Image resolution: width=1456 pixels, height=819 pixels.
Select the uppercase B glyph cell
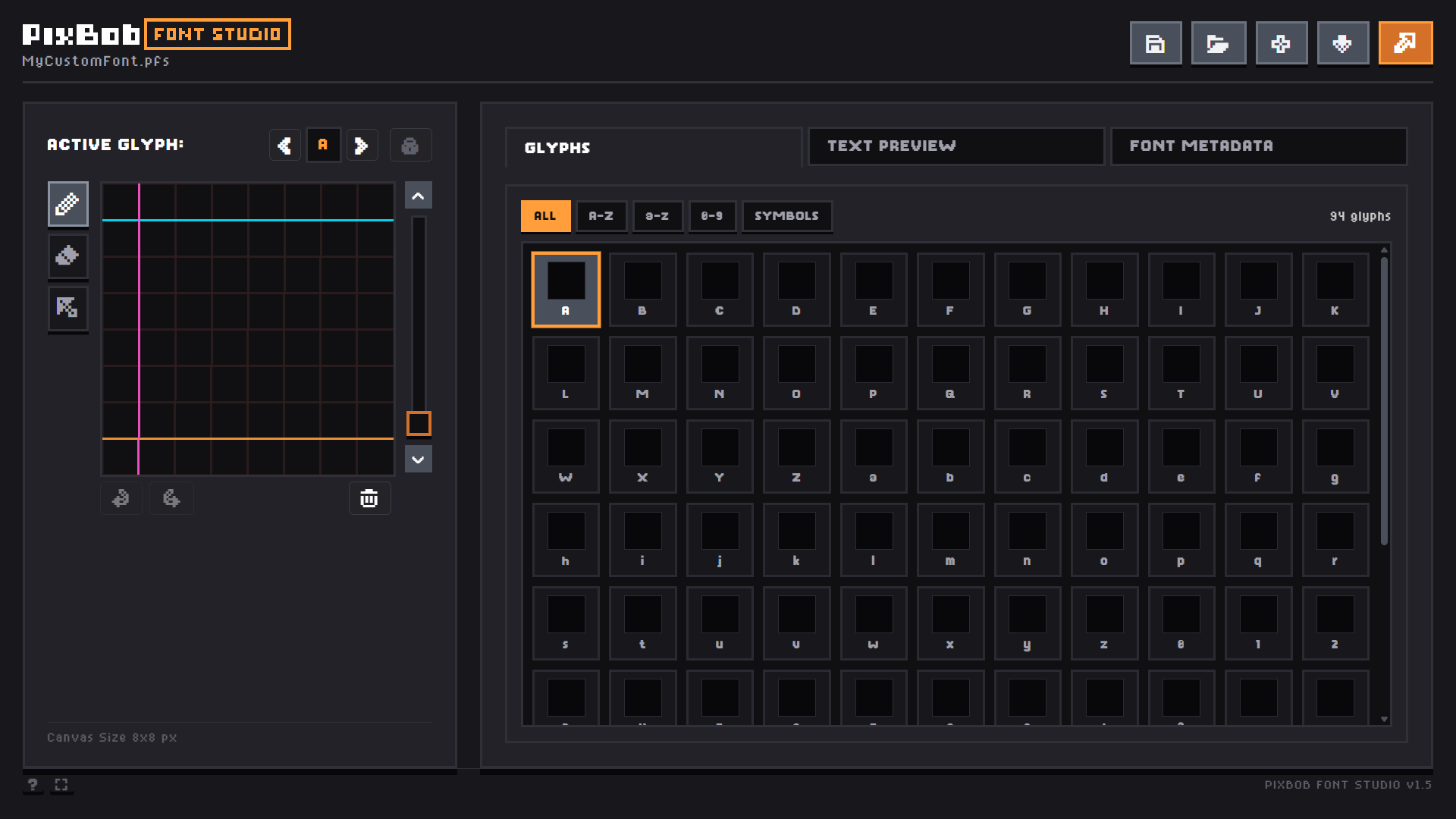pyautogui.click(x=642, y=290)
